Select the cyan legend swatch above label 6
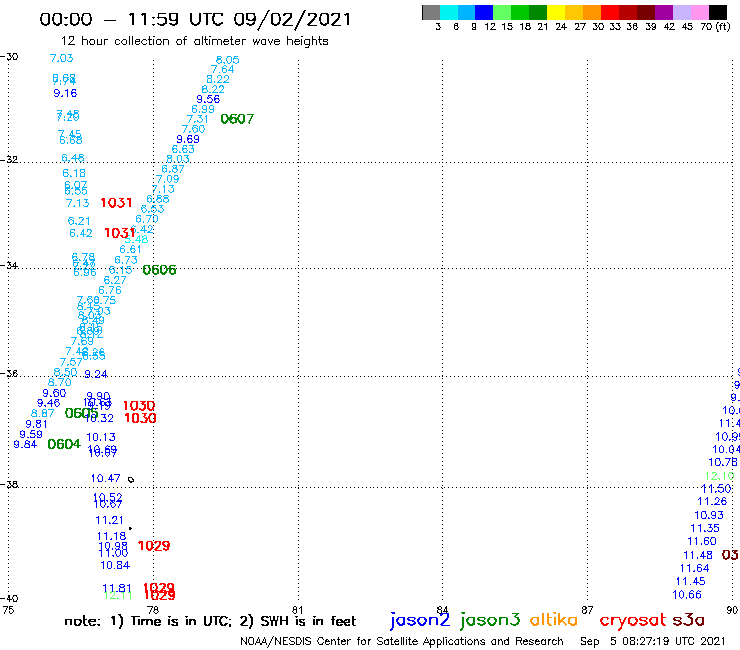Viewport: 740px width, 650px height. point(449,12)
